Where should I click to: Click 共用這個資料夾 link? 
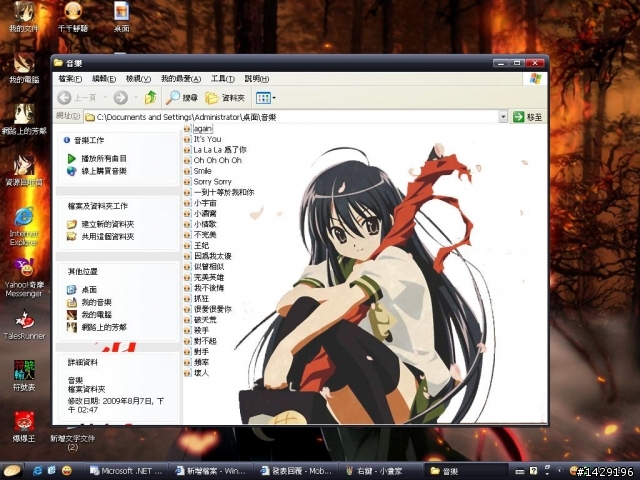click(108, 236)
